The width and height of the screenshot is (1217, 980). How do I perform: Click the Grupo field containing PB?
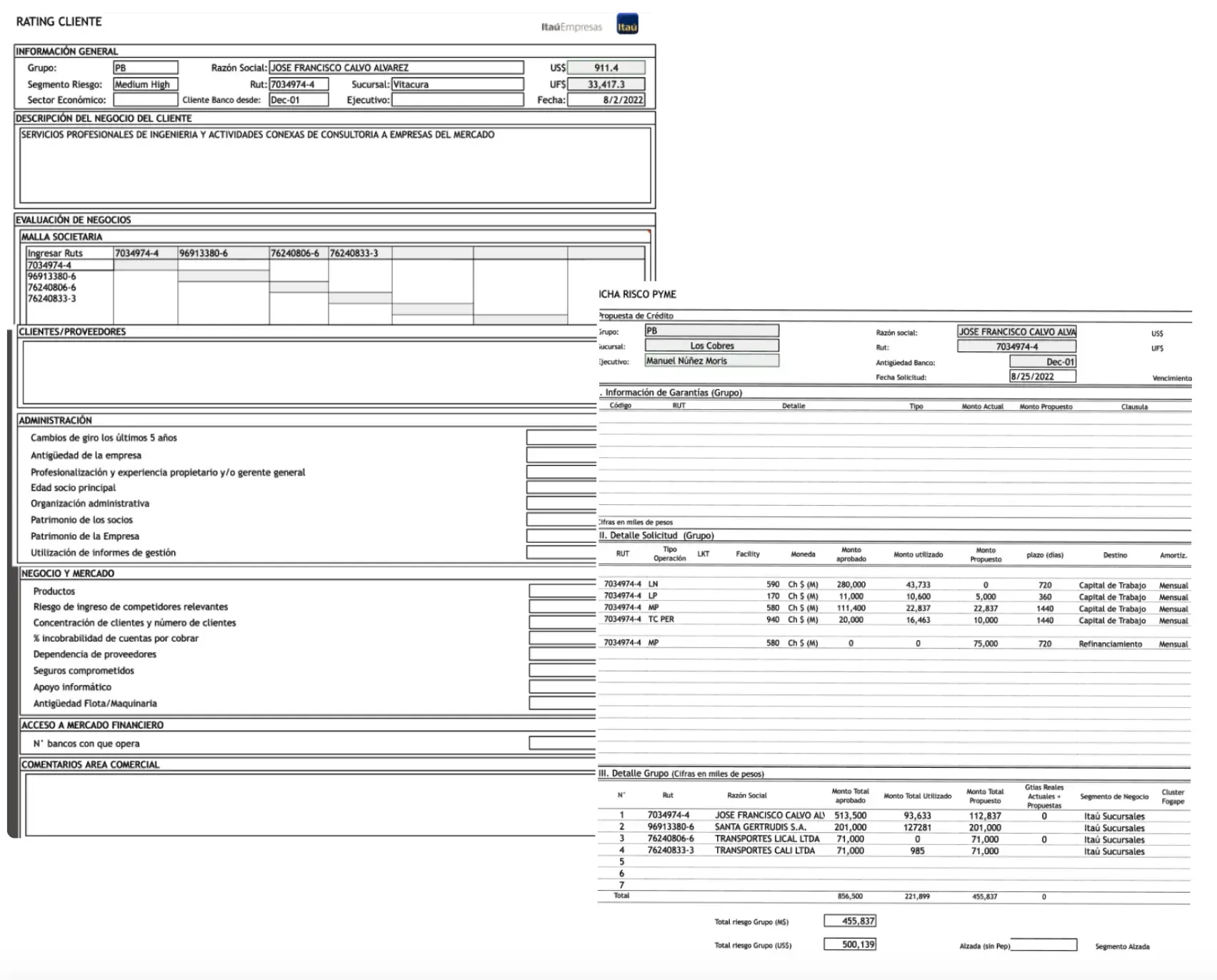pos(146,68)
